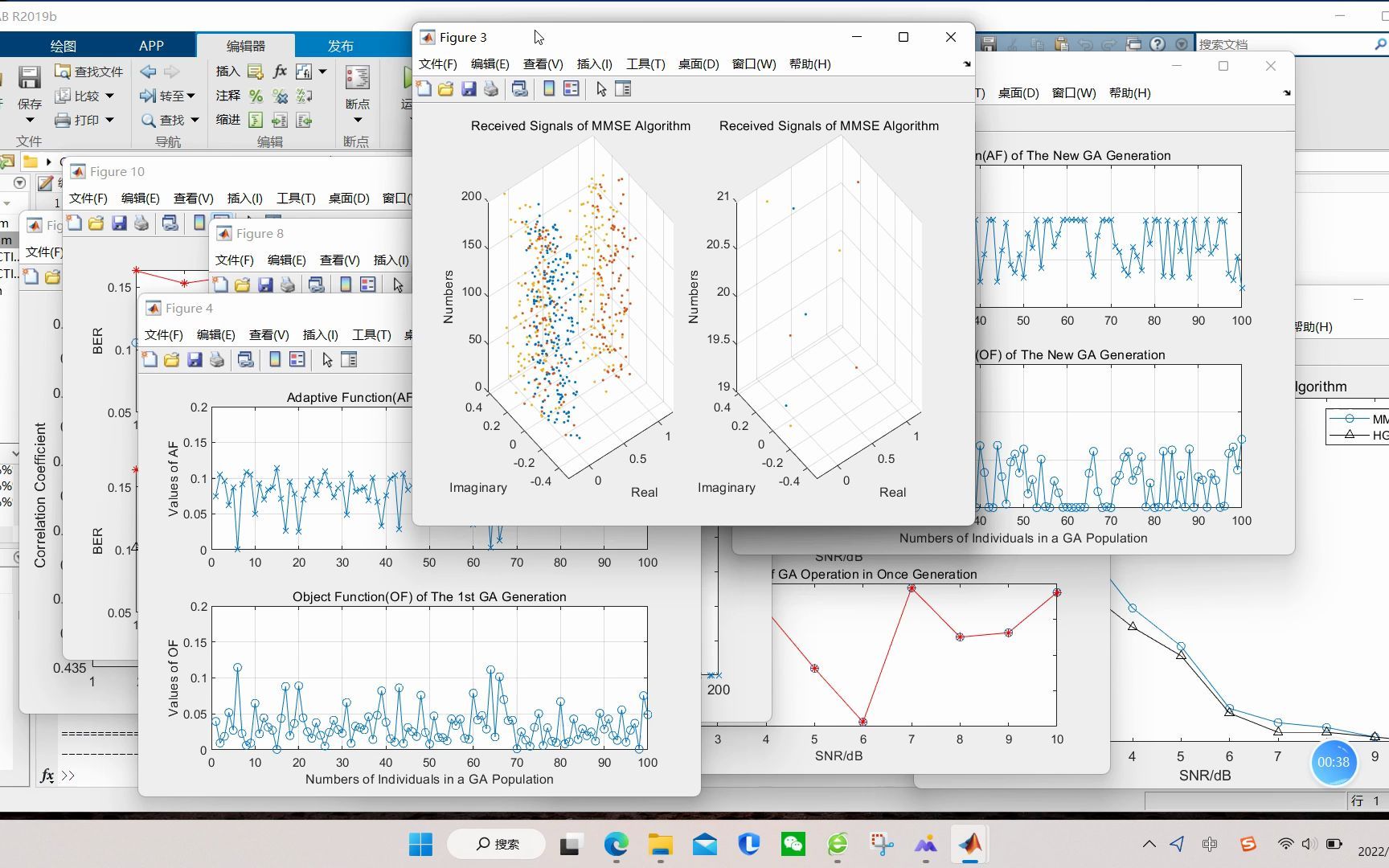Open 工具(T) menu in Figure 3
The width and height of the screenshot is (1389, 868).
tap(645, 64)
